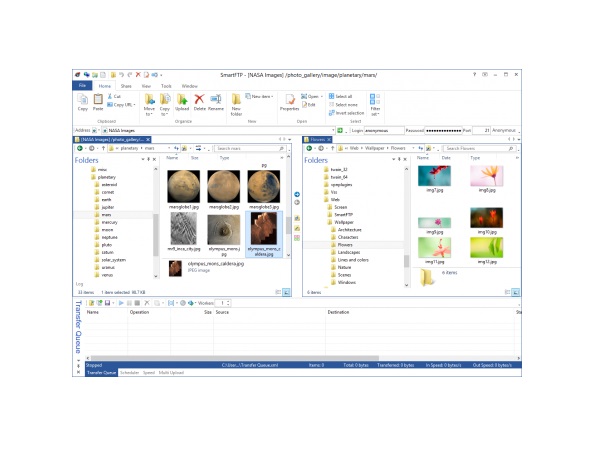The image size is (614, 460).
Task: Select the Multi Upload bottom tab
Action: tap(171, 373)
